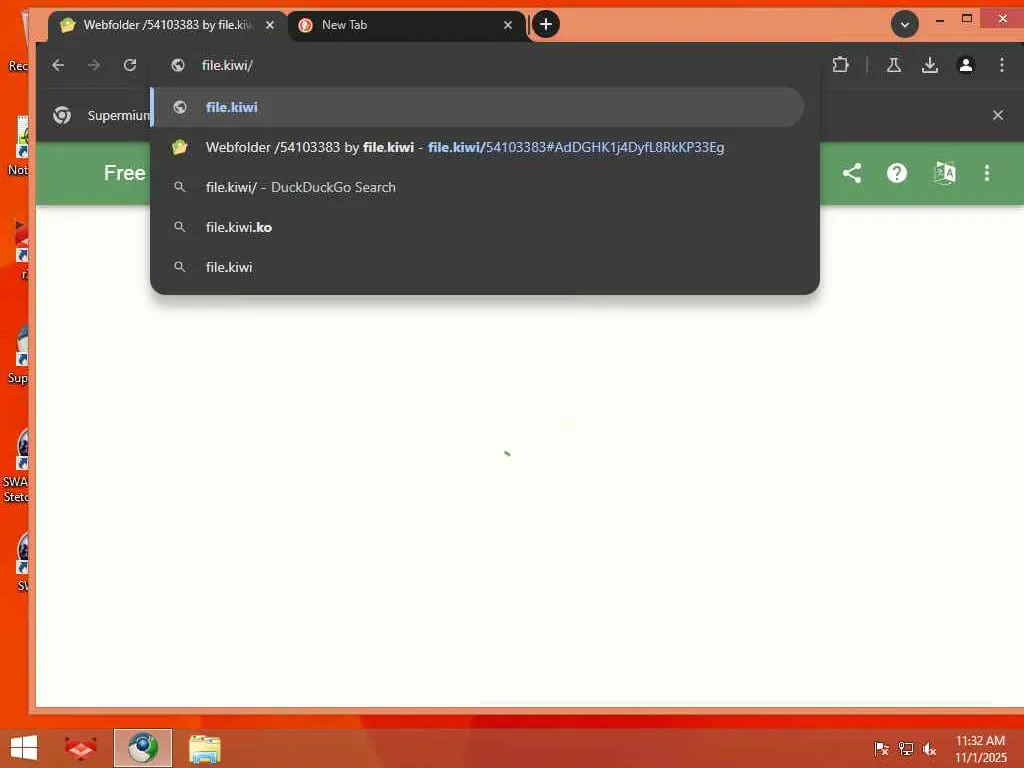Image resolution: width=1024 pixels, height=768 pixels.
Task: Open the Windows Start menu
Action: (24, 748)
